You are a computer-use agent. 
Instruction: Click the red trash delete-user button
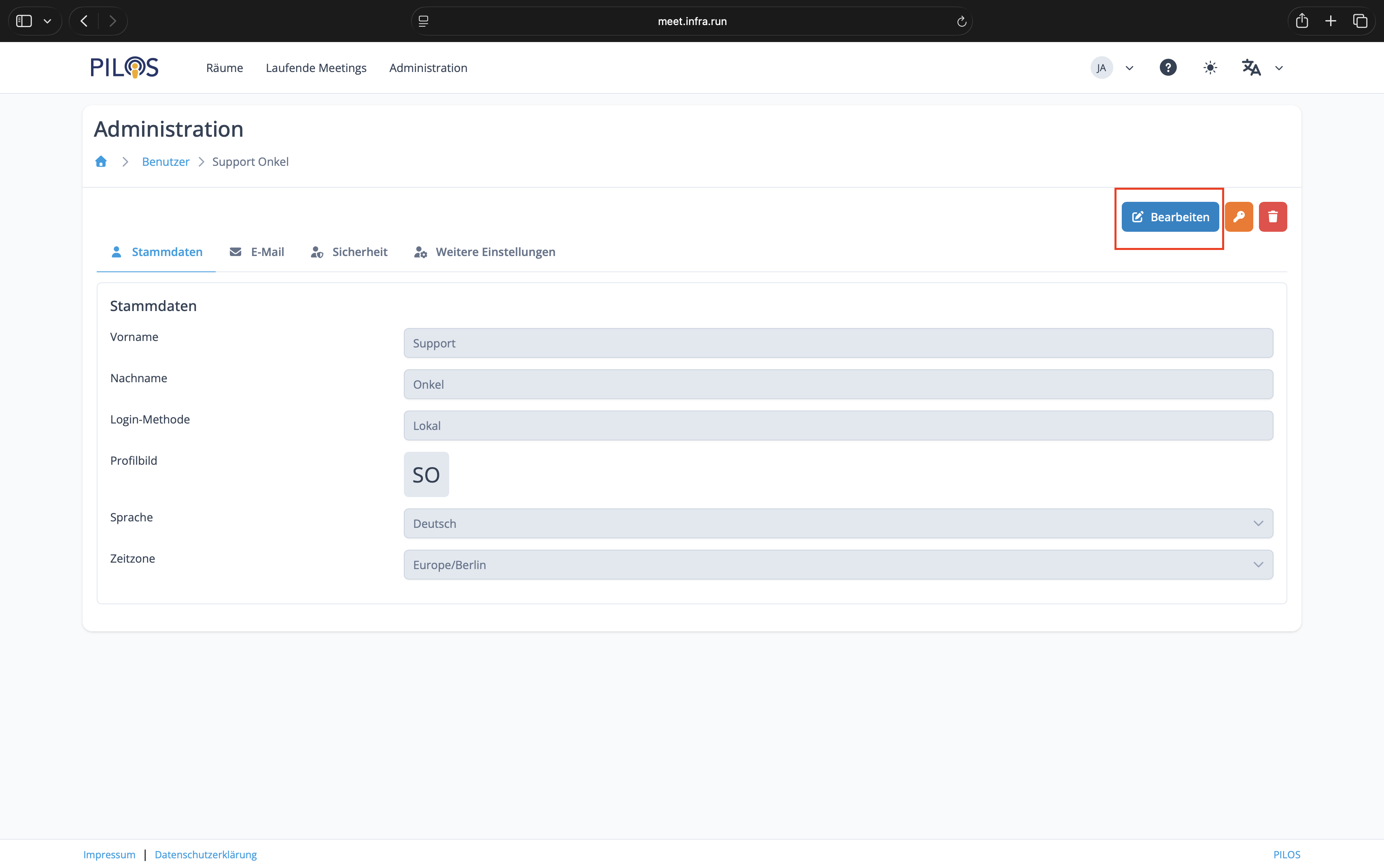point(1273,217)
